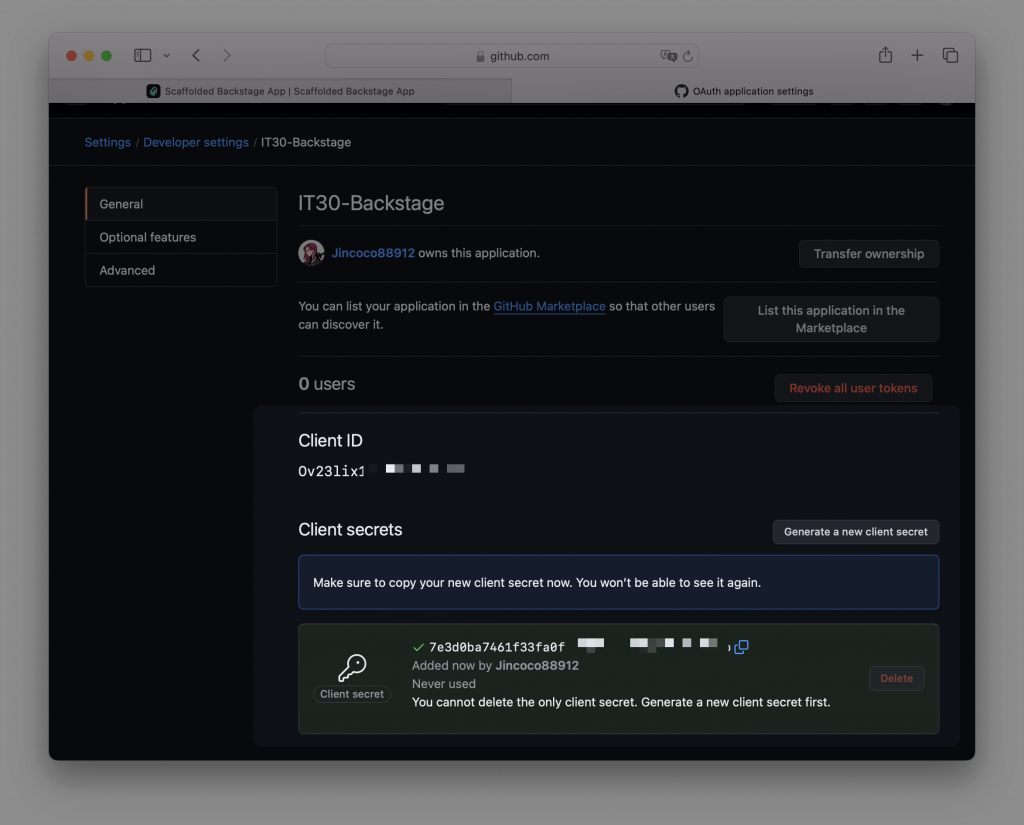Open Optional features section
1024x825 pixels.
point(181,237)
